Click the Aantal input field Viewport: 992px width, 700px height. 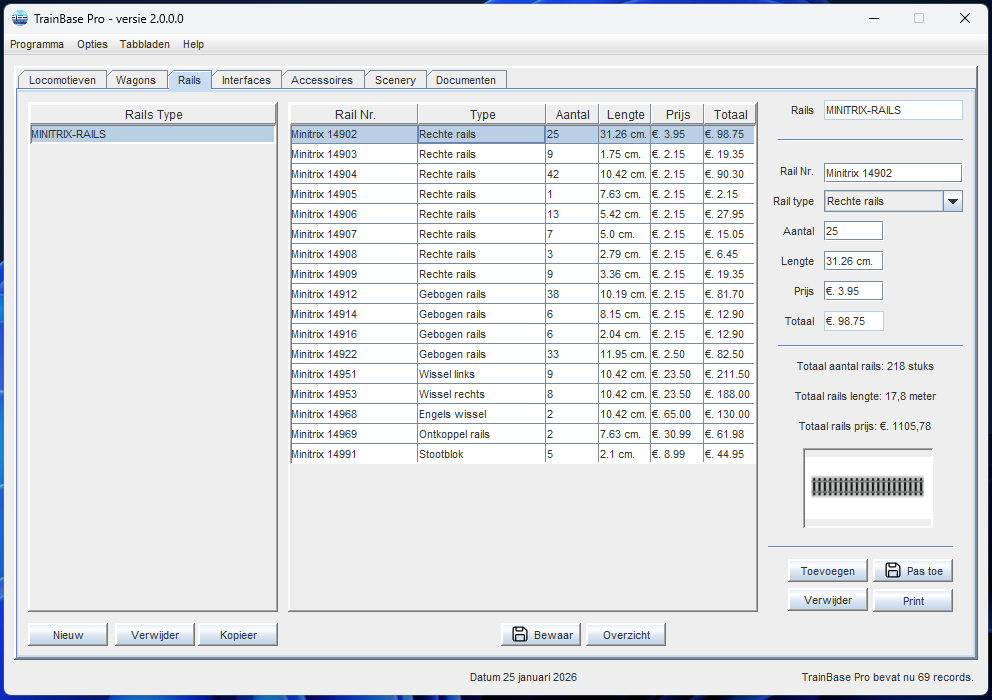tap(853, 231)
